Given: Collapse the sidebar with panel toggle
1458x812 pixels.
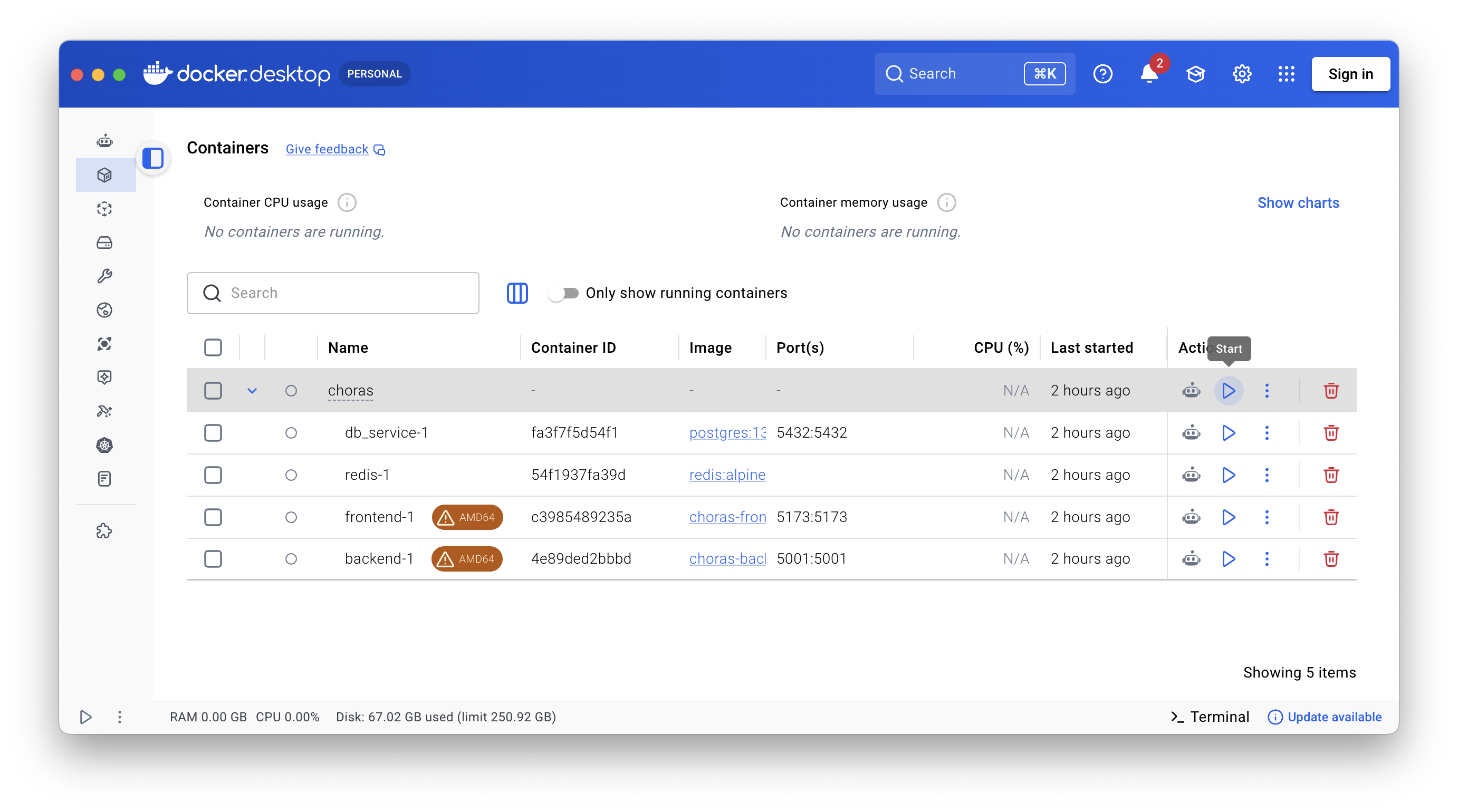Looking at the screenshot, I should tap(153, 158).
